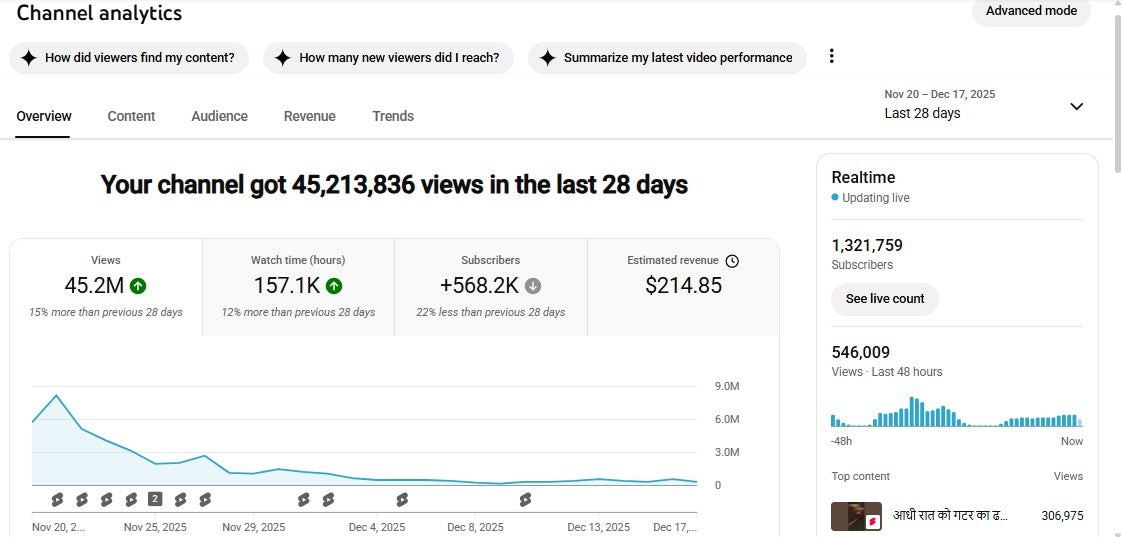Open the Audience tab
This screenshot has height=537, width=1122.
point(219,116)
